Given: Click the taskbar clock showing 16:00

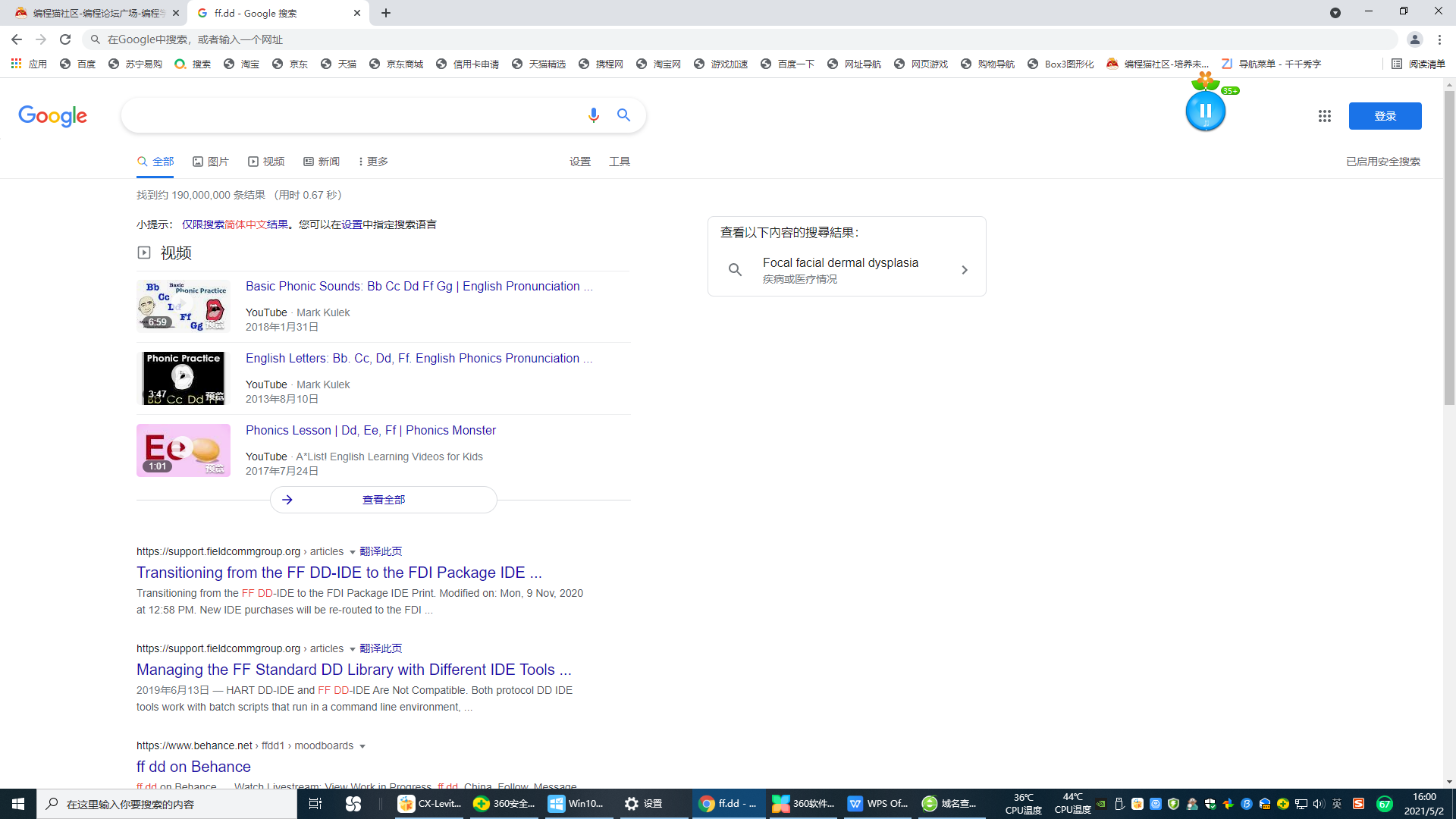Looking at the screenshot, I should click(1424, 804).
